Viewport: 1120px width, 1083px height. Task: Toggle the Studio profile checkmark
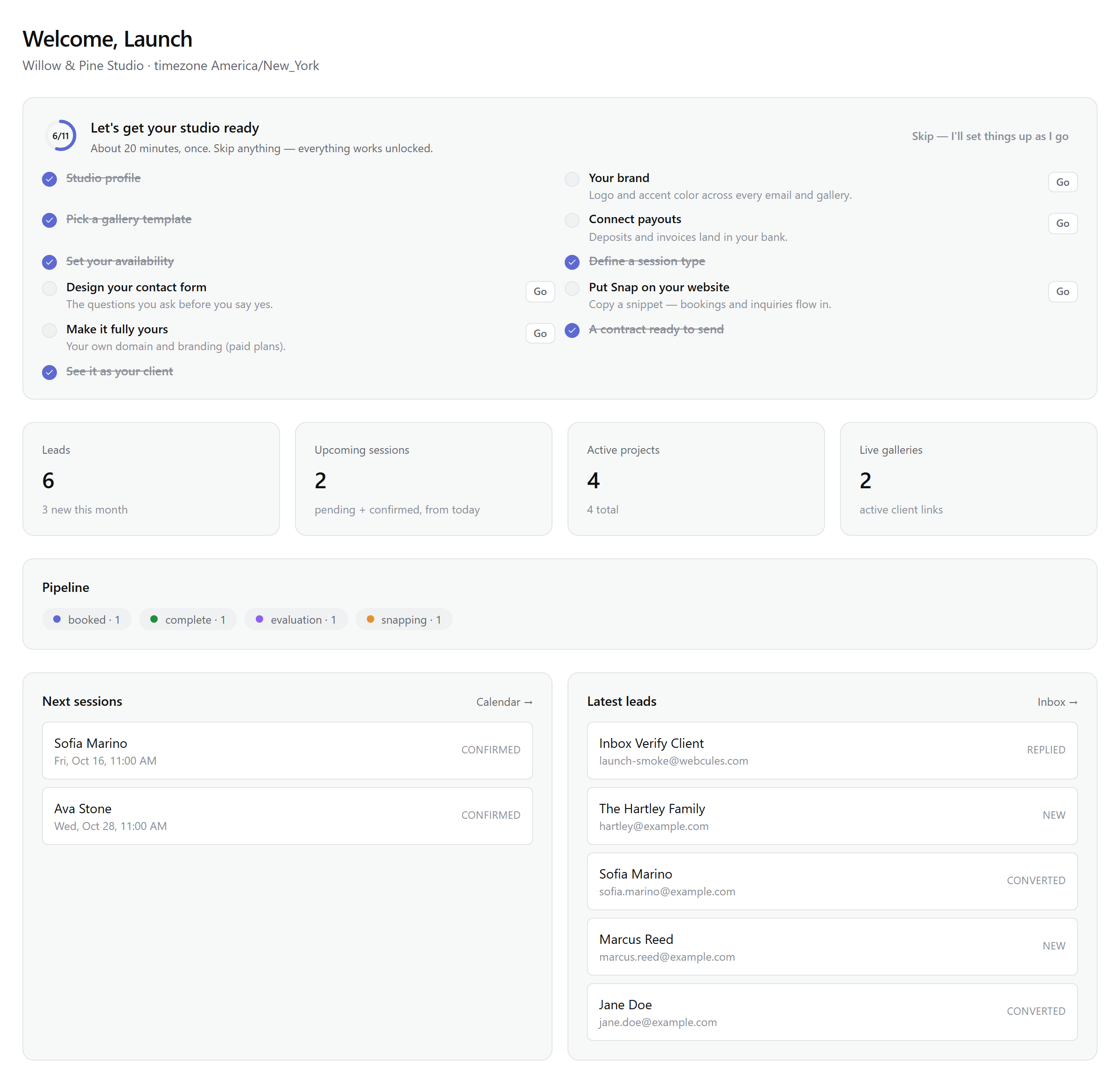click(x=50, y=179)
